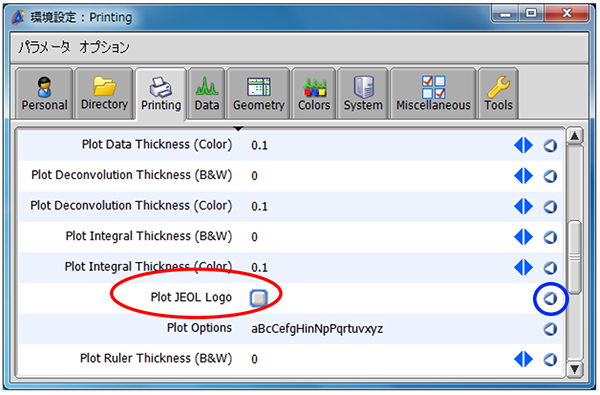The width and height of the screenshot is (600, 395).
Task: Go to the System tab
Action: 363,94
